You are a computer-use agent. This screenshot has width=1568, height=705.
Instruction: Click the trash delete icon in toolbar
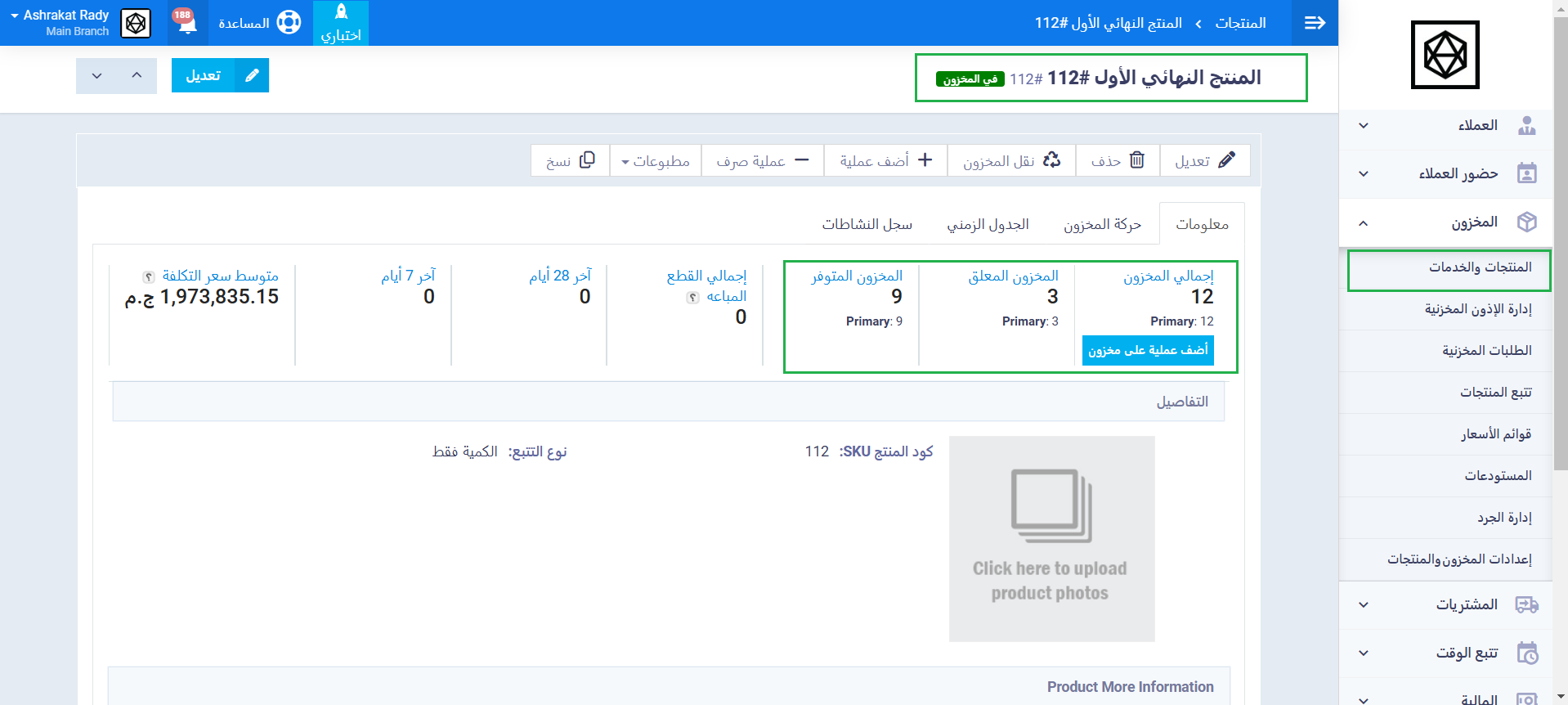(1136, 160)
